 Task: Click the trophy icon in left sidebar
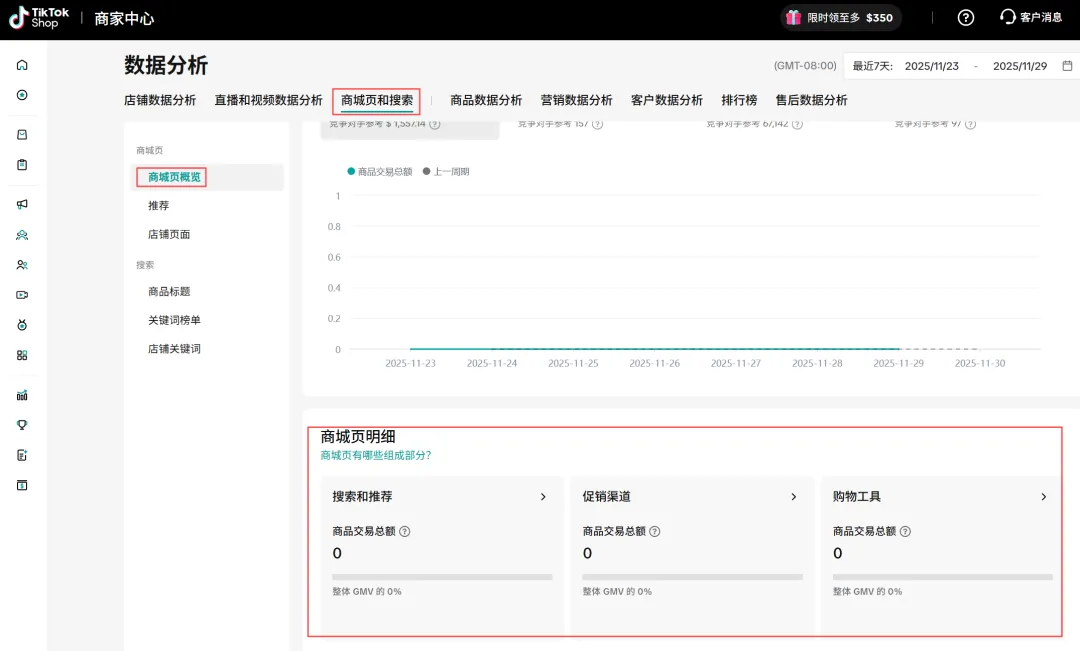pyautogui.click(x=22, y=425)
